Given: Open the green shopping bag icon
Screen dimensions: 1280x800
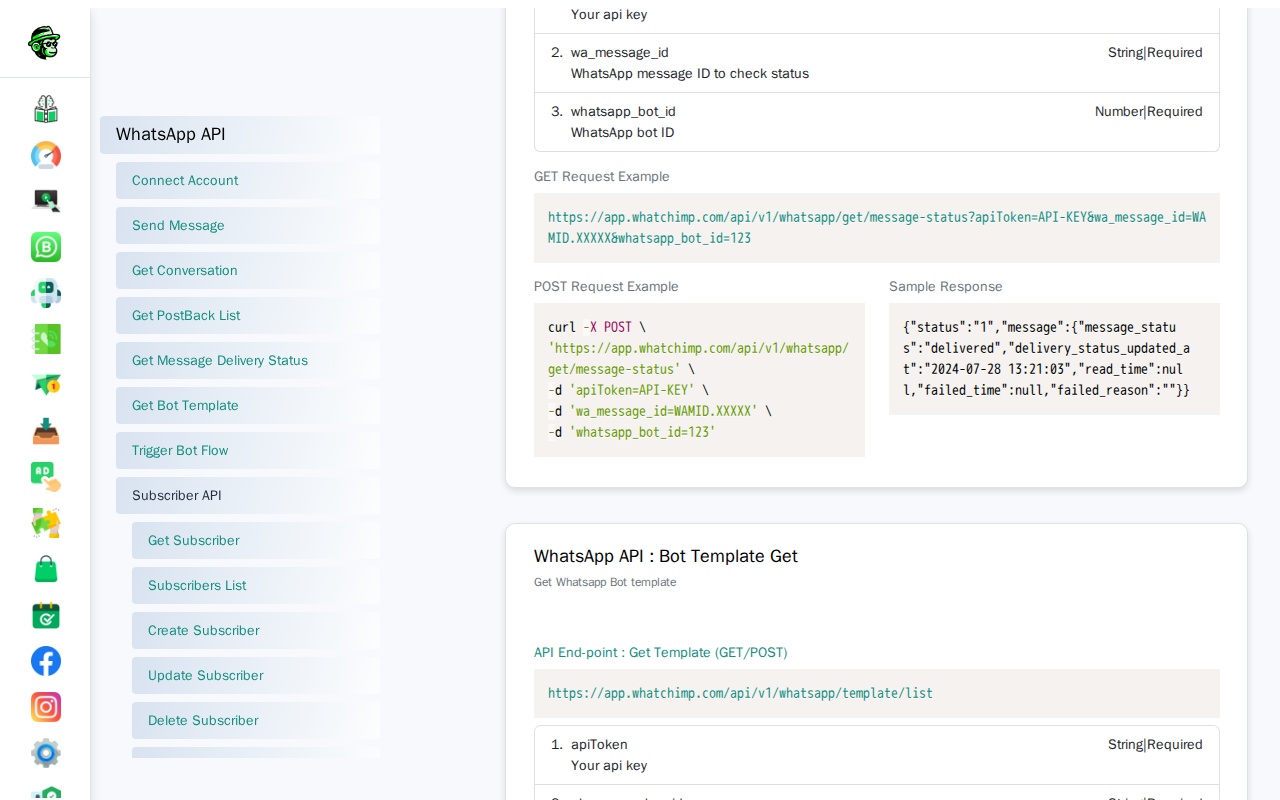Looking at the screenshot, I should point(46,569).
